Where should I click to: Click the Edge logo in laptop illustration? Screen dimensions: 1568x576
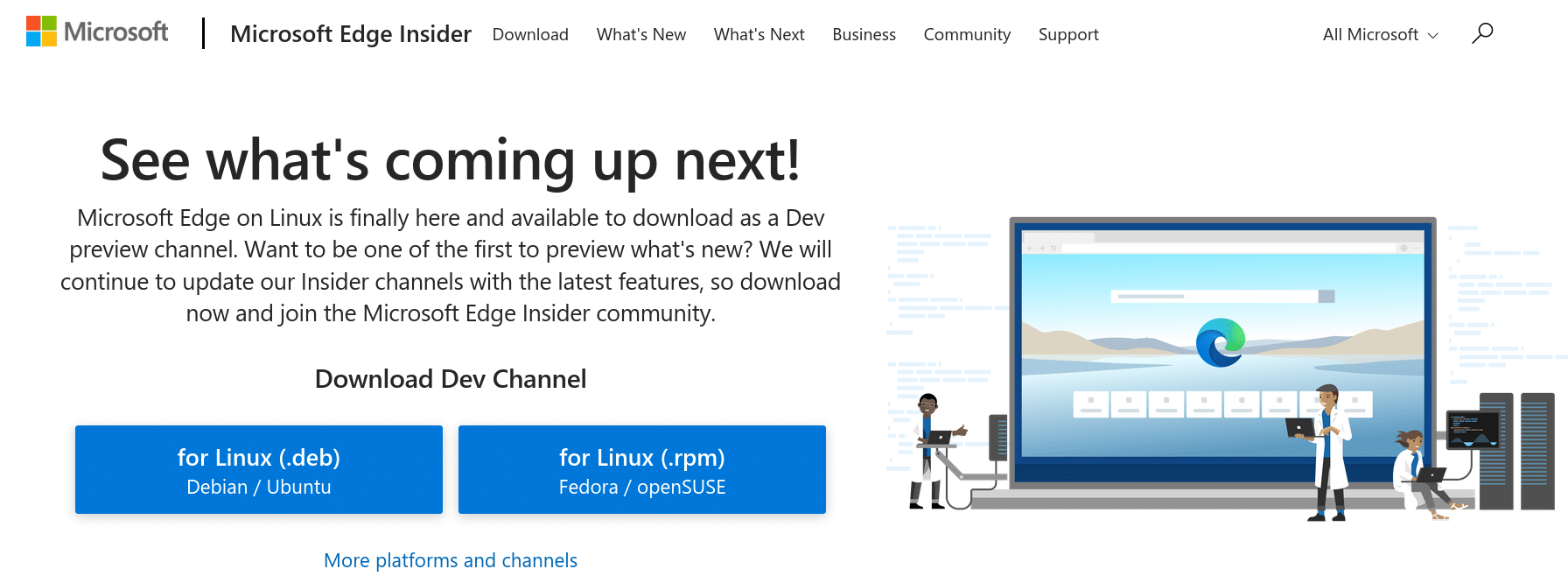click(x=1221, y=342)
